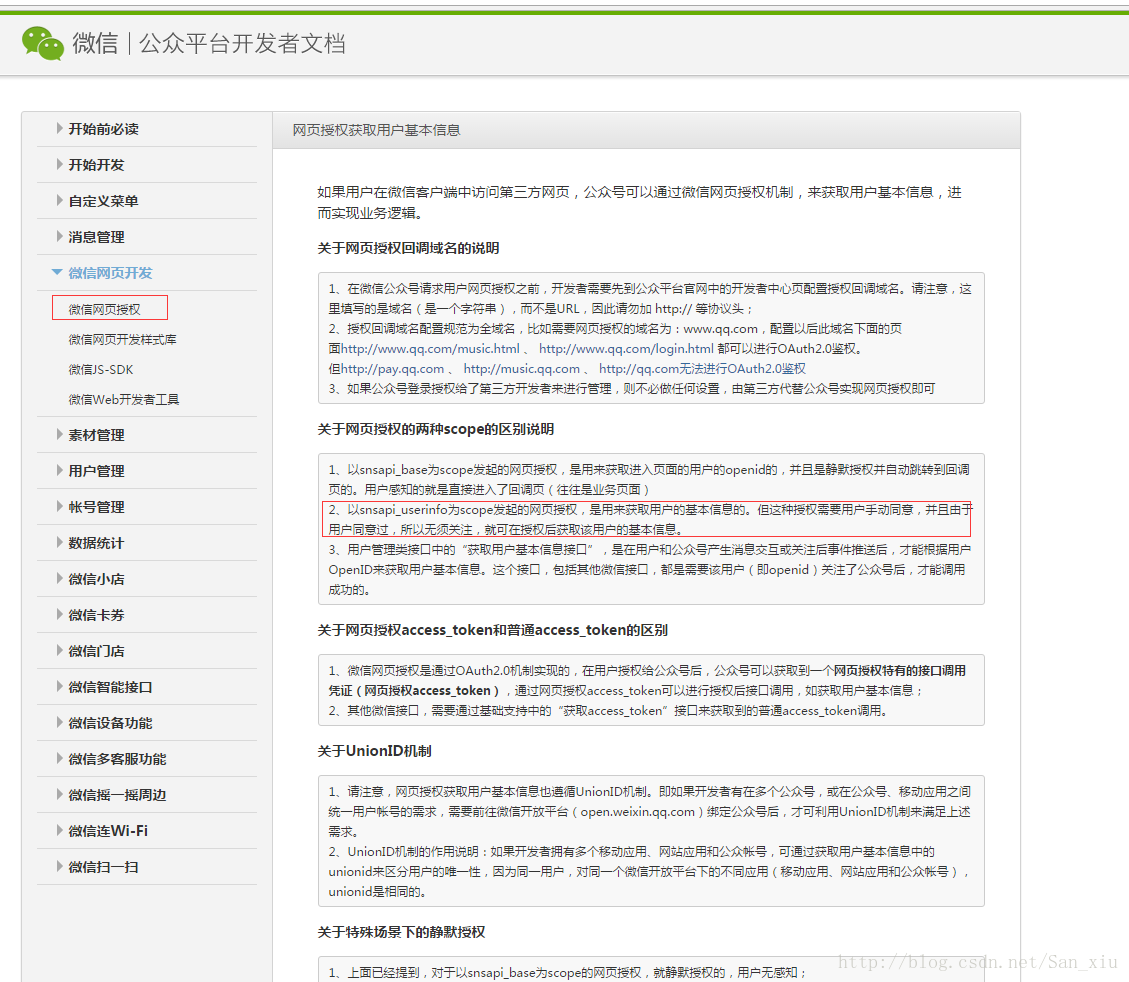Open the 微信智能接口 section
The width and height of the screenshot is (1129, 982).
(x=110, y=687)
